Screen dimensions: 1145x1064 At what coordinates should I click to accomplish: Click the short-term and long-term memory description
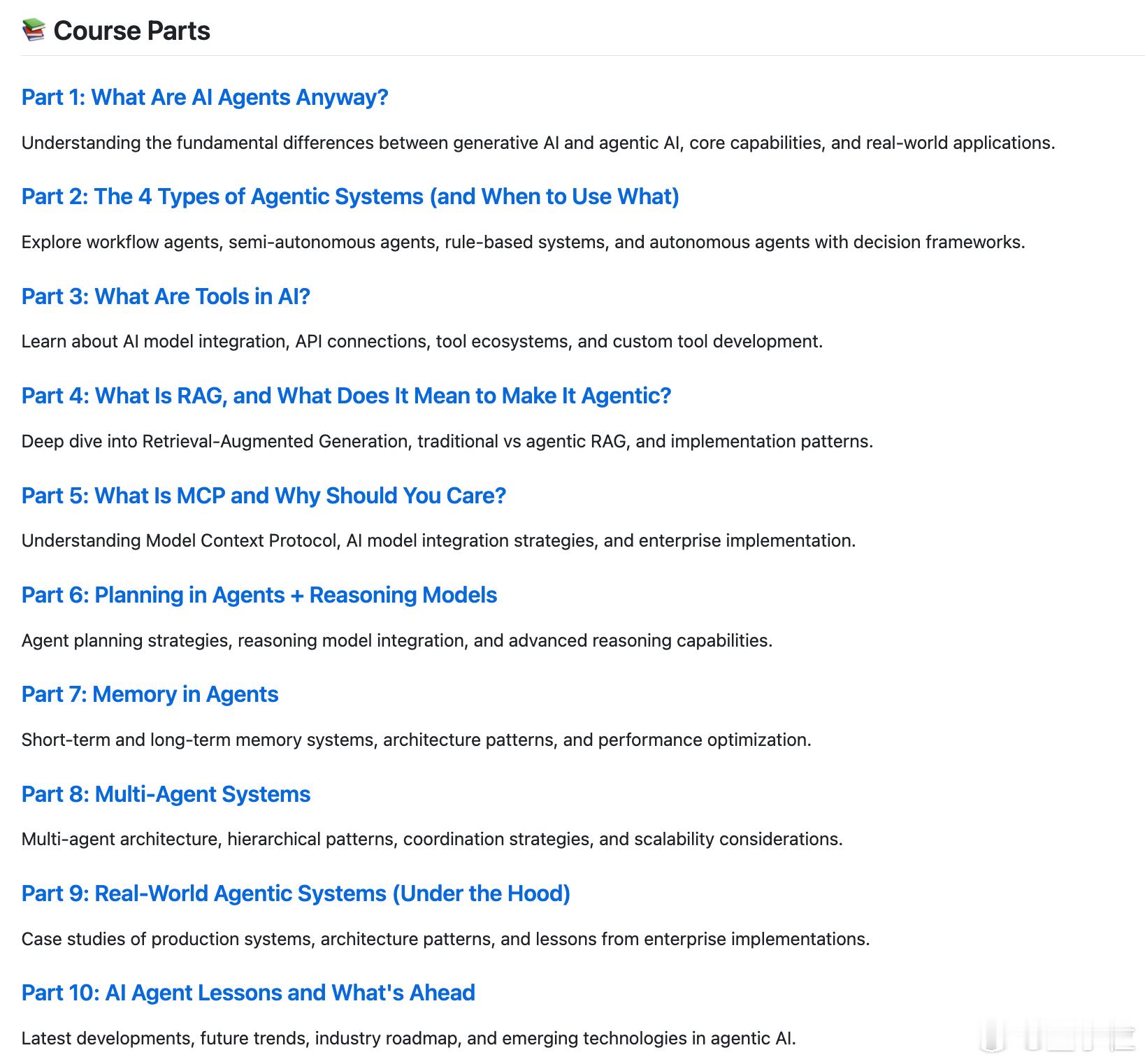(x=417, y=740)
